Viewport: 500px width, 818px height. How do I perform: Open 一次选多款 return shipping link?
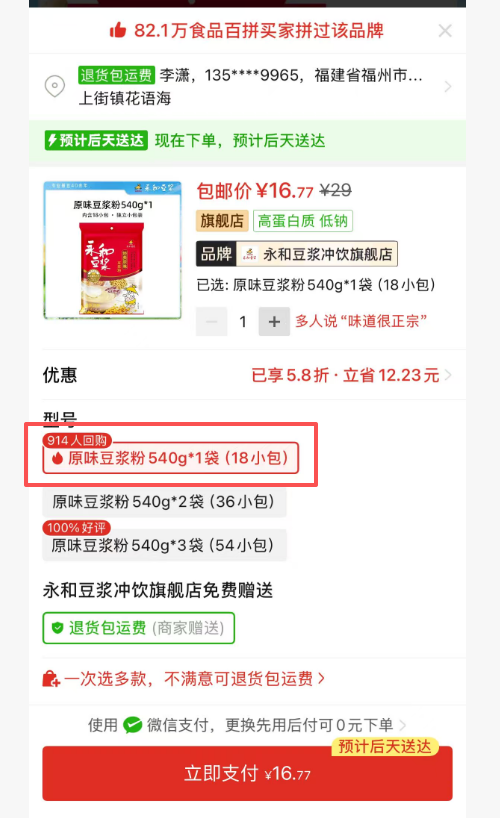(194, 679)
